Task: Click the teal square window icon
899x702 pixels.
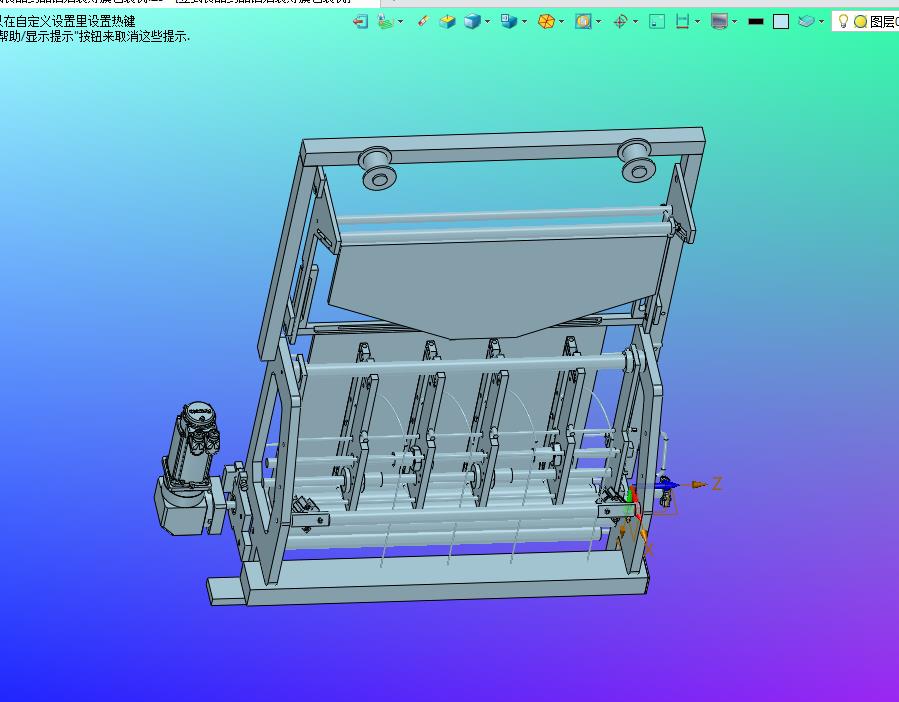Action: (x=657, y=22)
